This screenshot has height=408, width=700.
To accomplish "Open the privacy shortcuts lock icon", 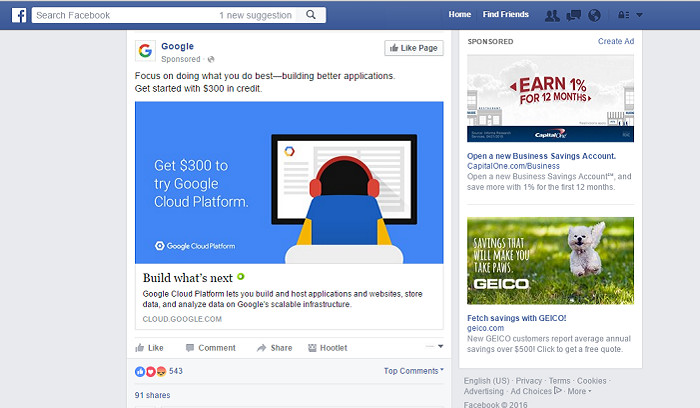I will point(624,15).
